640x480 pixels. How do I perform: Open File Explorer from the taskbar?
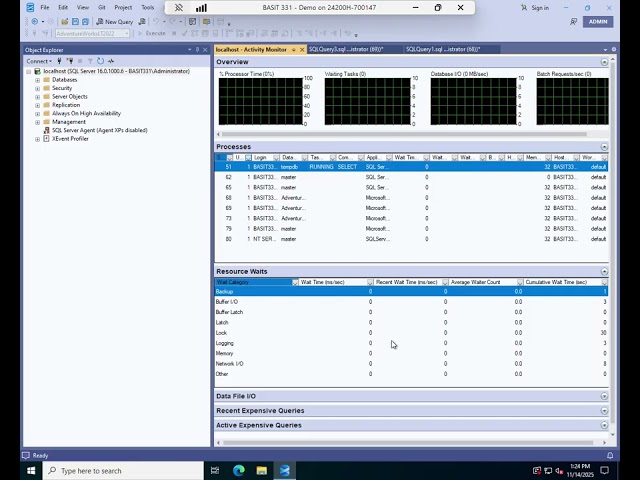262,471
